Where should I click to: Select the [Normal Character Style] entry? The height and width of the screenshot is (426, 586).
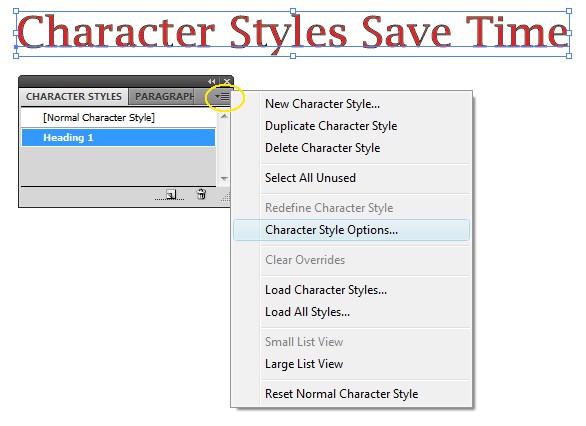[x=118, y=118]
